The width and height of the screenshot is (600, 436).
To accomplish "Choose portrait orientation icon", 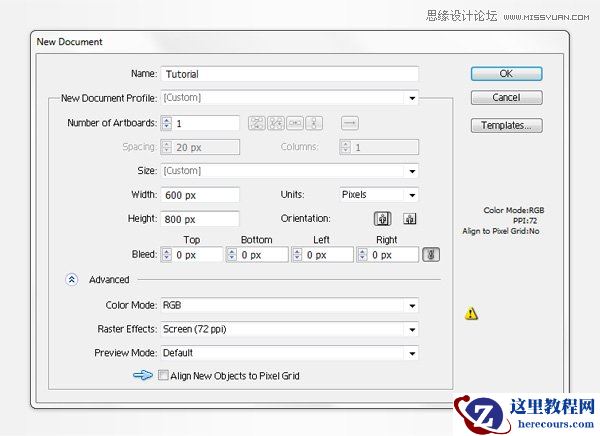I will [382, 219].
